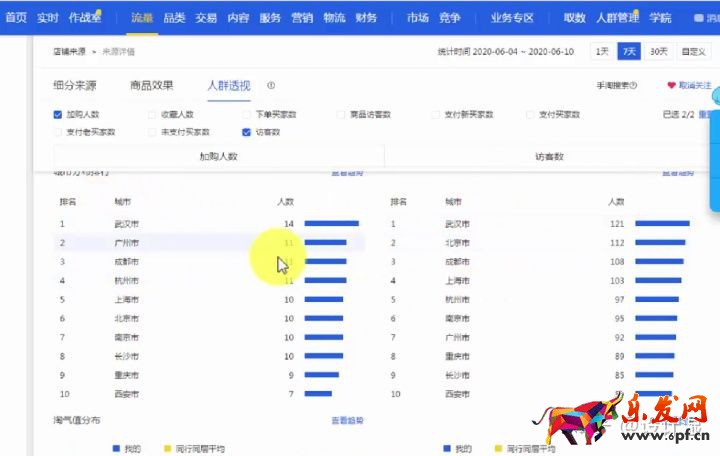Choose the 30天 time range
720x456 pixels.
tap(658, 51)
